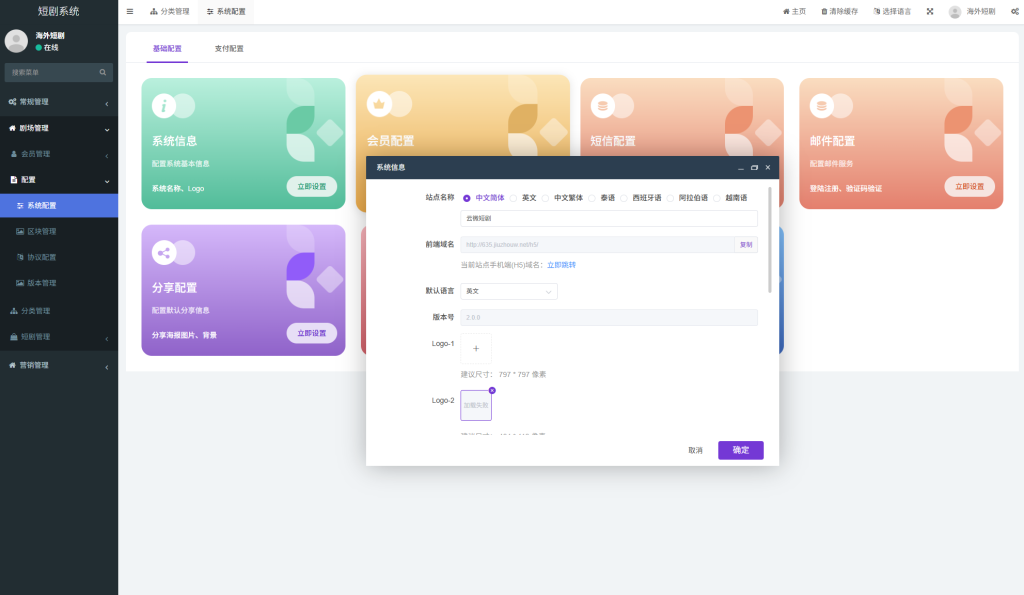Click the 立即跳转 link for the mobile site
This screenshot has width=1024, height=595.
click(563, 264)
